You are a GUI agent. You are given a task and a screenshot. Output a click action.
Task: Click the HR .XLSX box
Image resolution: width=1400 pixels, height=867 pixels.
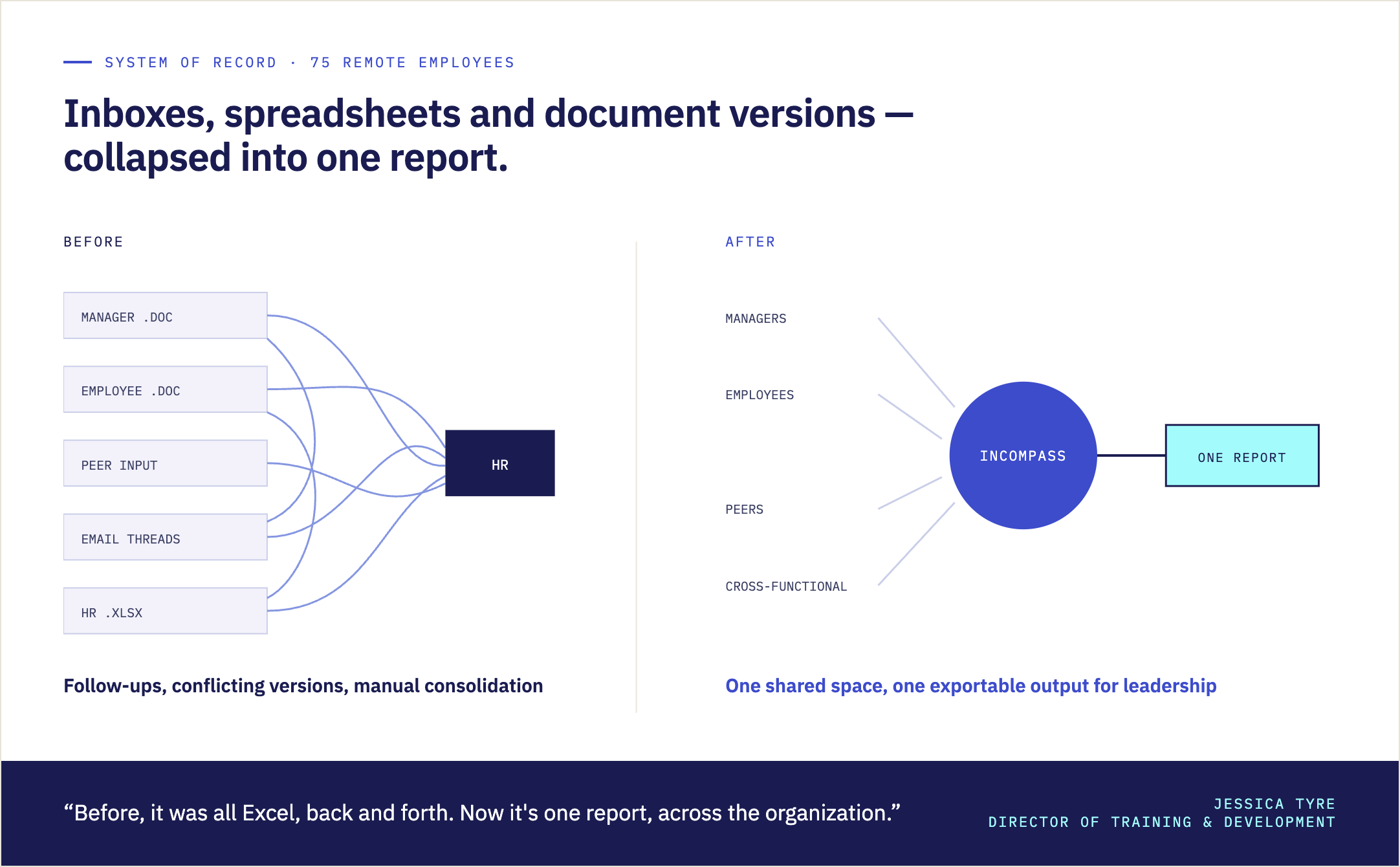tap(165, 611)
